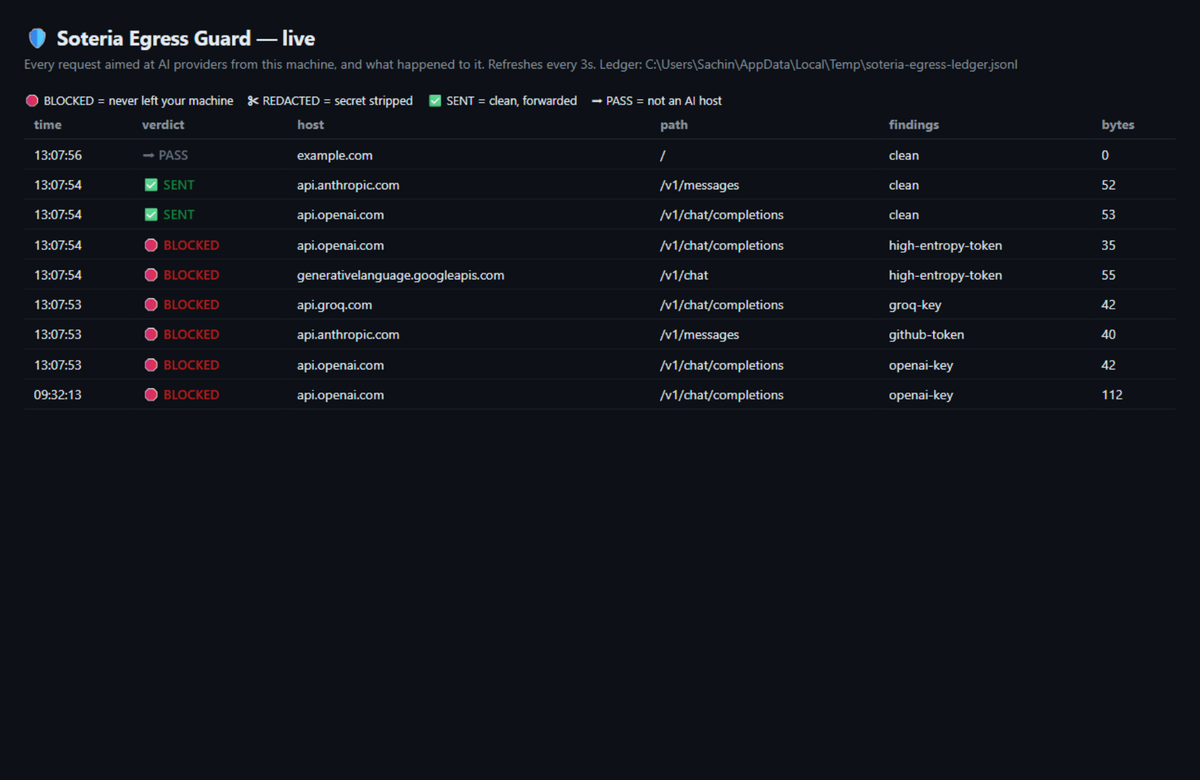Viewport: 1200px width, 780px height.
Task: Click '/v1/messages' path in the 52-byte row
Action: pyautogui.click(x=699, y=185)
